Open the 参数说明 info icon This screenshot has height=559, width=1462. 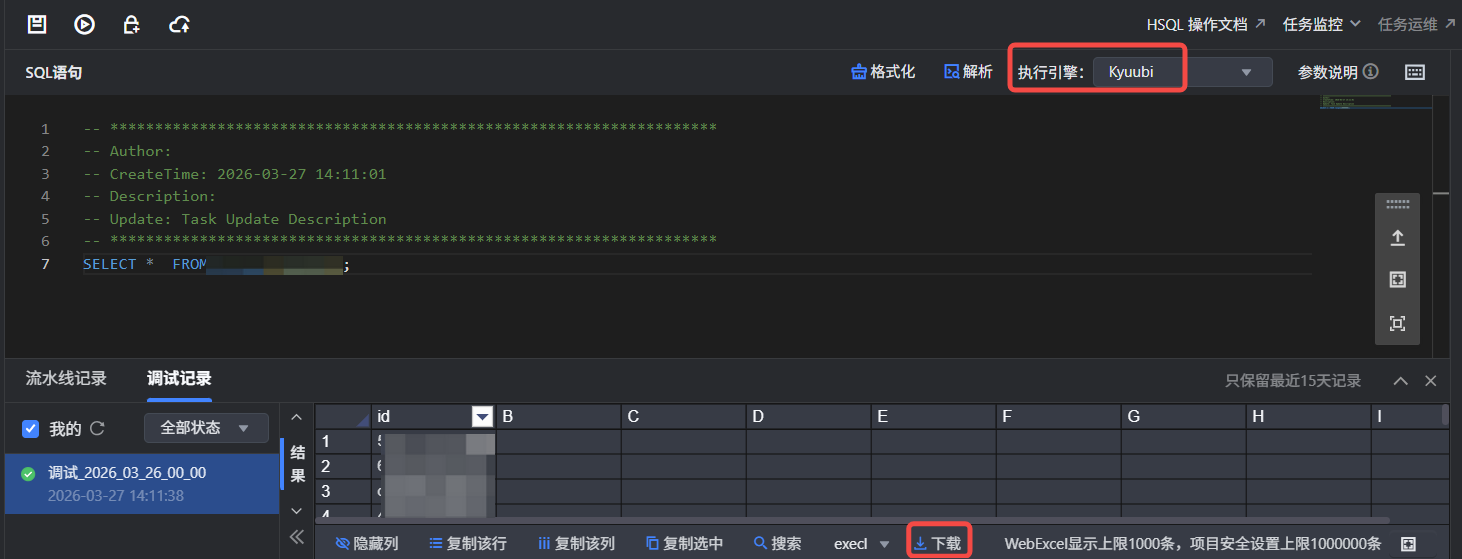pos(1371,72)
